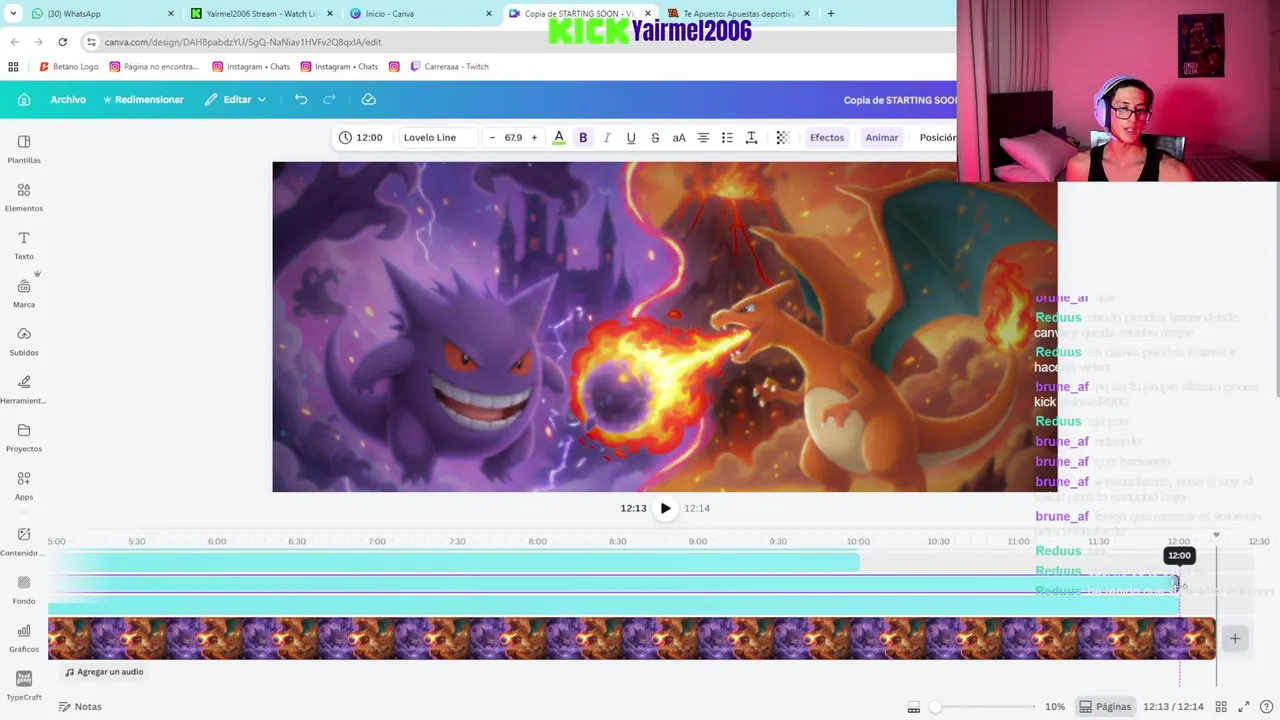
Task: Redo the last undone action
Action: click(x=329, y=99)
